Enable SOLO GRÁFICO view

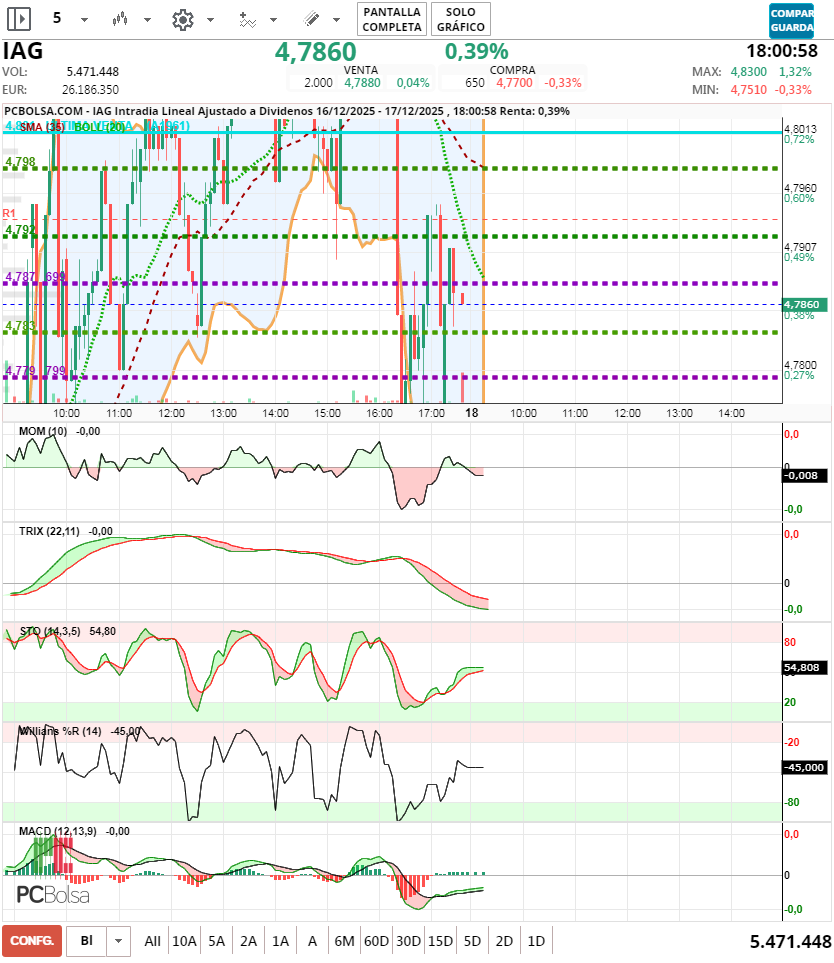tap(460, 18)
